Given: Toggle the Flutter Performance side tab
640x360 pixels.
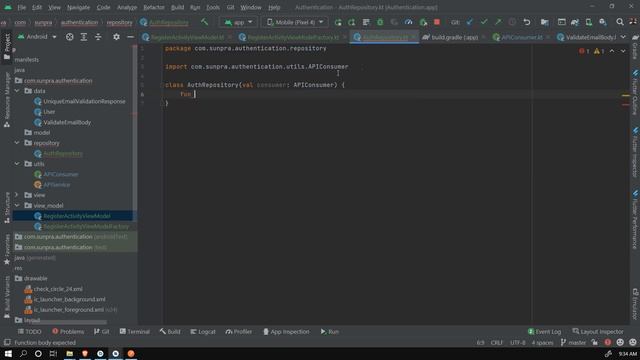Looking at the screenshot, I should click(635, 219).
